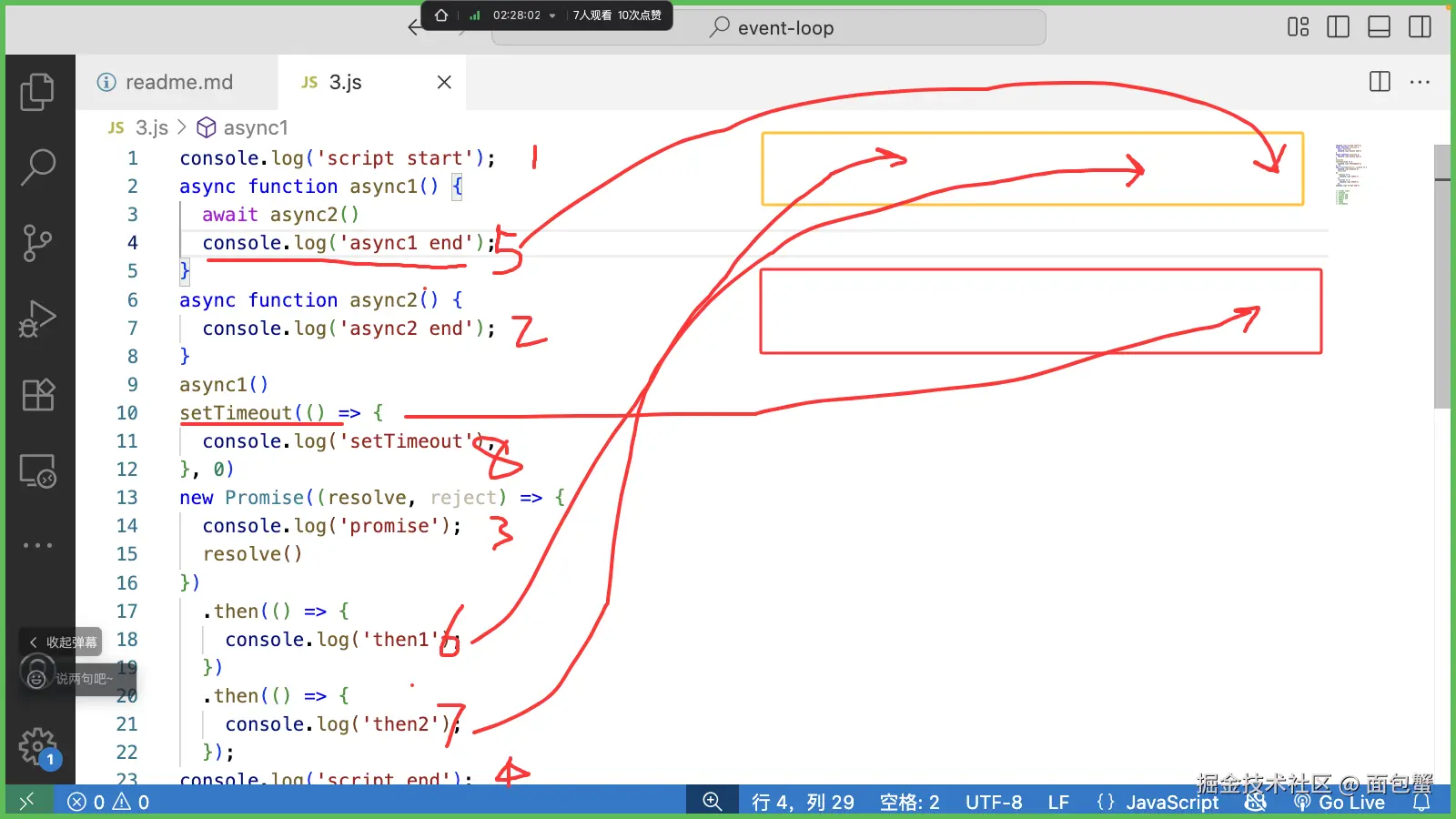The width and height of the screenshot is (1456, 819).
Task: Click 'await async2()' on line 3
Action: pos(280,215)
